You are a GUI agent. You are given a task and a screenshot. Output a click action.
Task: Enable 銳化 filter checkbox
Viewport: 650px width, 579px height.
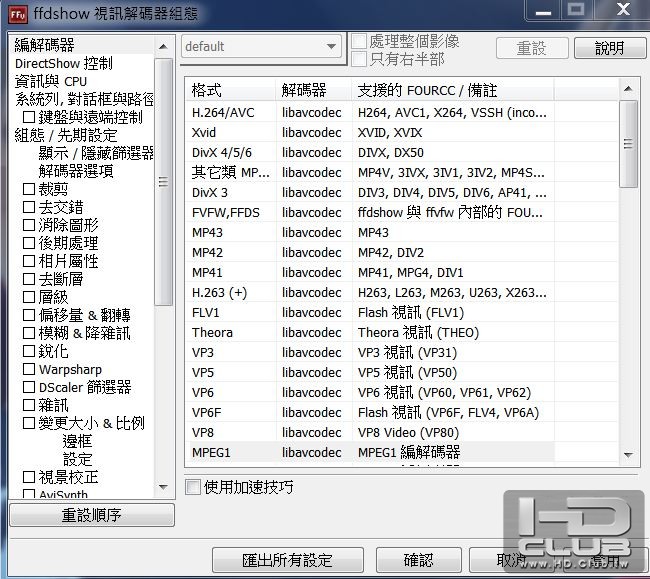(x=29, y=351)
